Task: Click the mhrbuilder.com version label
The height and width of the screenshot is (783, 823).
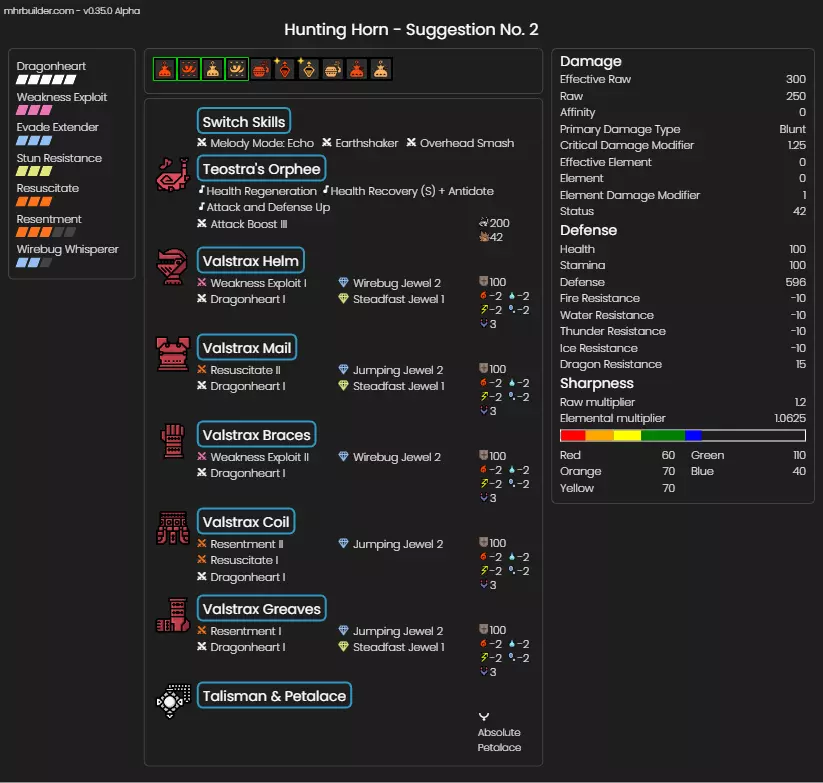Action: tap(72, 10)
